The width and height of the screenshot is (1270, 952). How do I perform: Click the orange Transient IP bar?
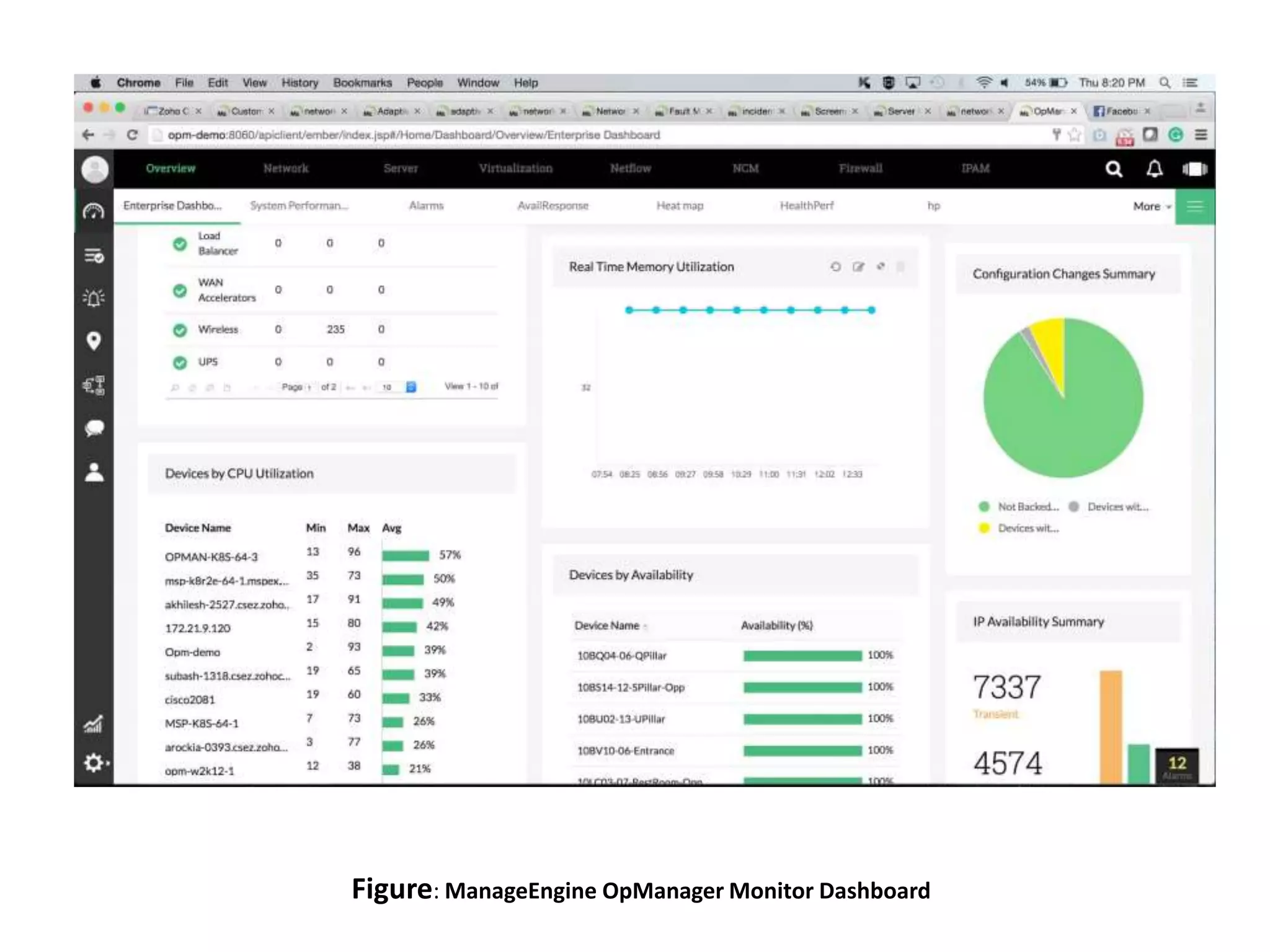click(x=1111, y=727)
